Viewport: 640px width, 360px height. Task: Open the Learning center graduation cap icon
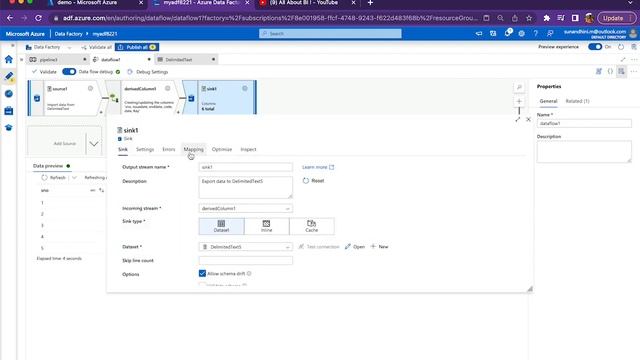9,128
